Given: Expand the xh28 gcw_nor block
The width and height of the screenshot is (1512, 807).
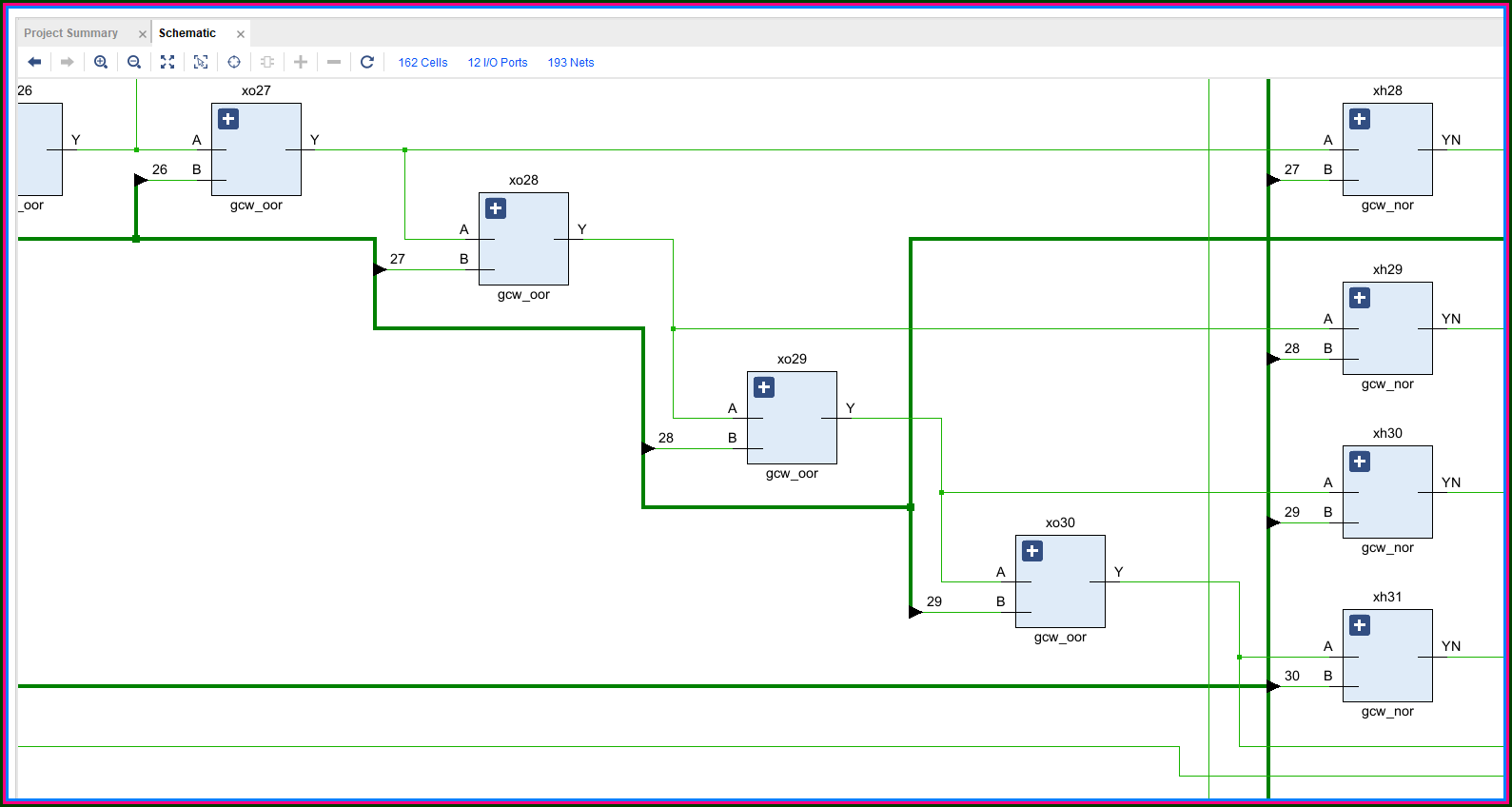Looking at the screenshot, I should 1360,119.
